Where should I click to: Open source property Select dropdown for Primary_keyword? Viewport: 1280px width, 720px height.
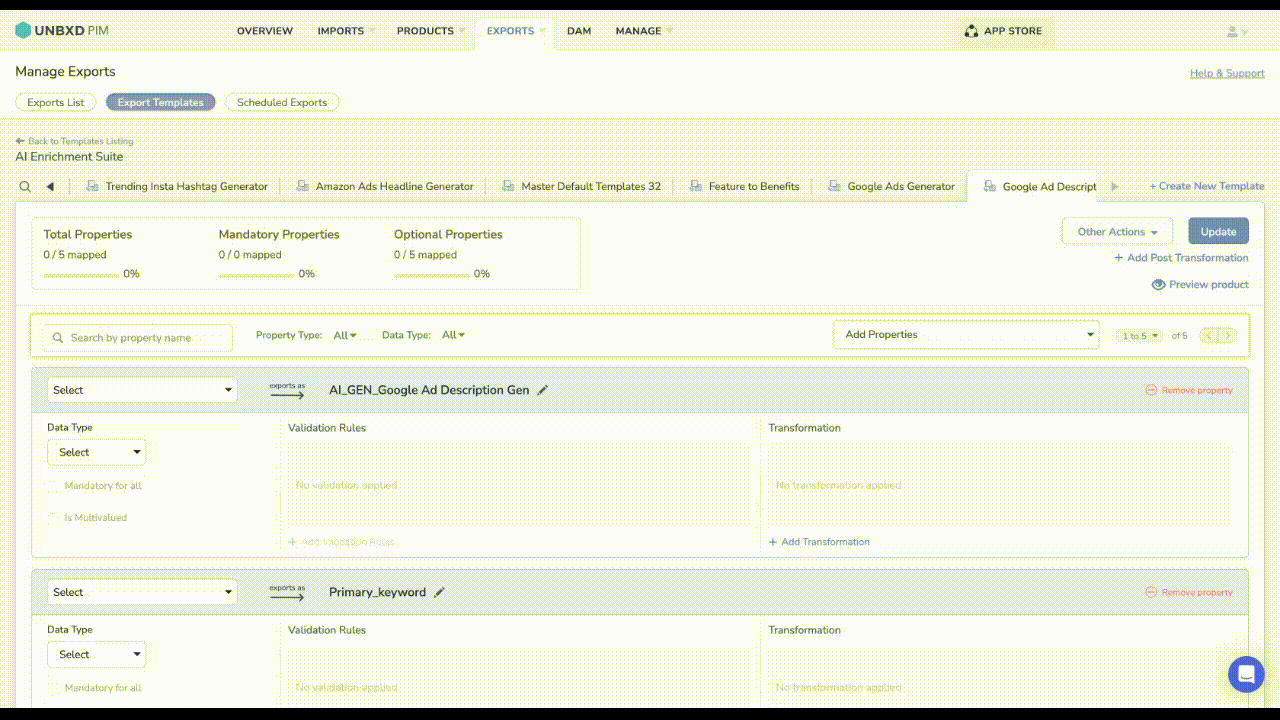(142, 592)
